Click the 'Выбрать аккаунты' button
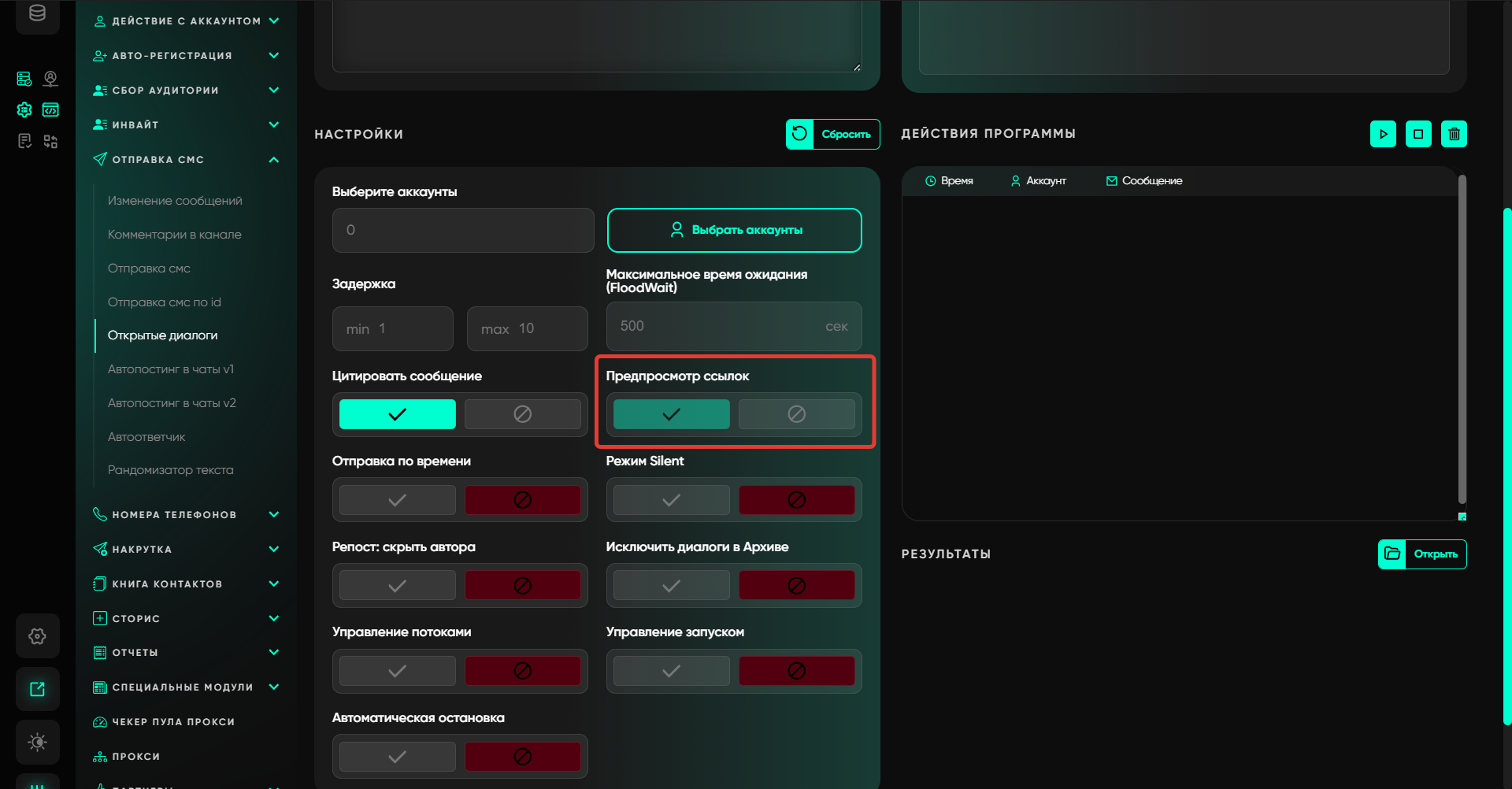 pos(734,230)
